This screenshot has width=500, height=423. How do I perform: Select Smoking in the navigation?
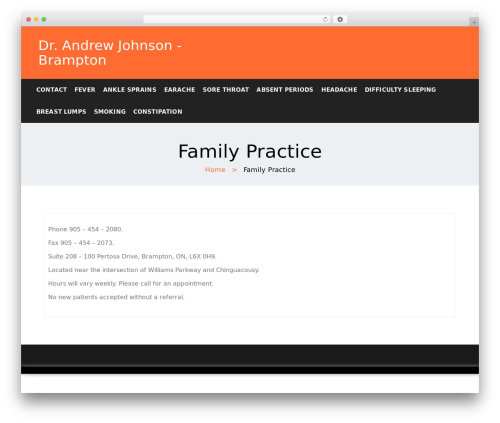click(x=110, y=112)
